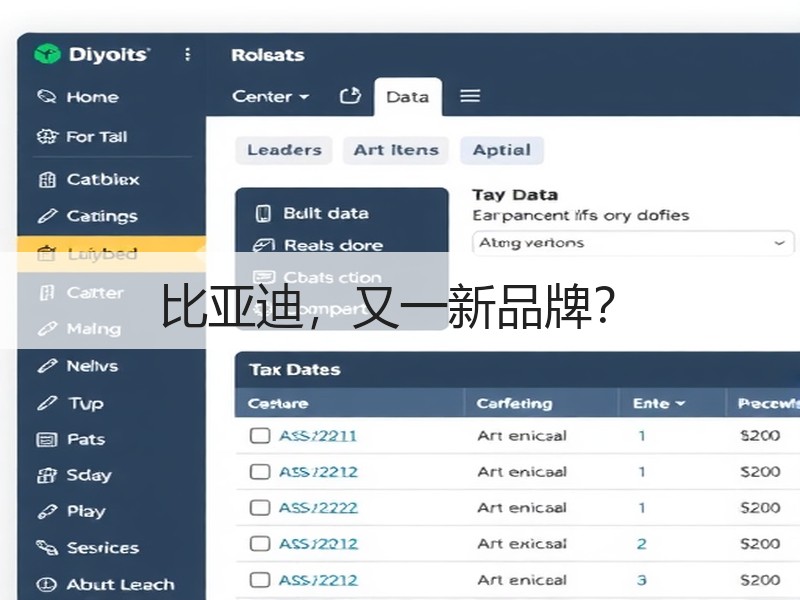Select the Leaders tab pill

284,150
